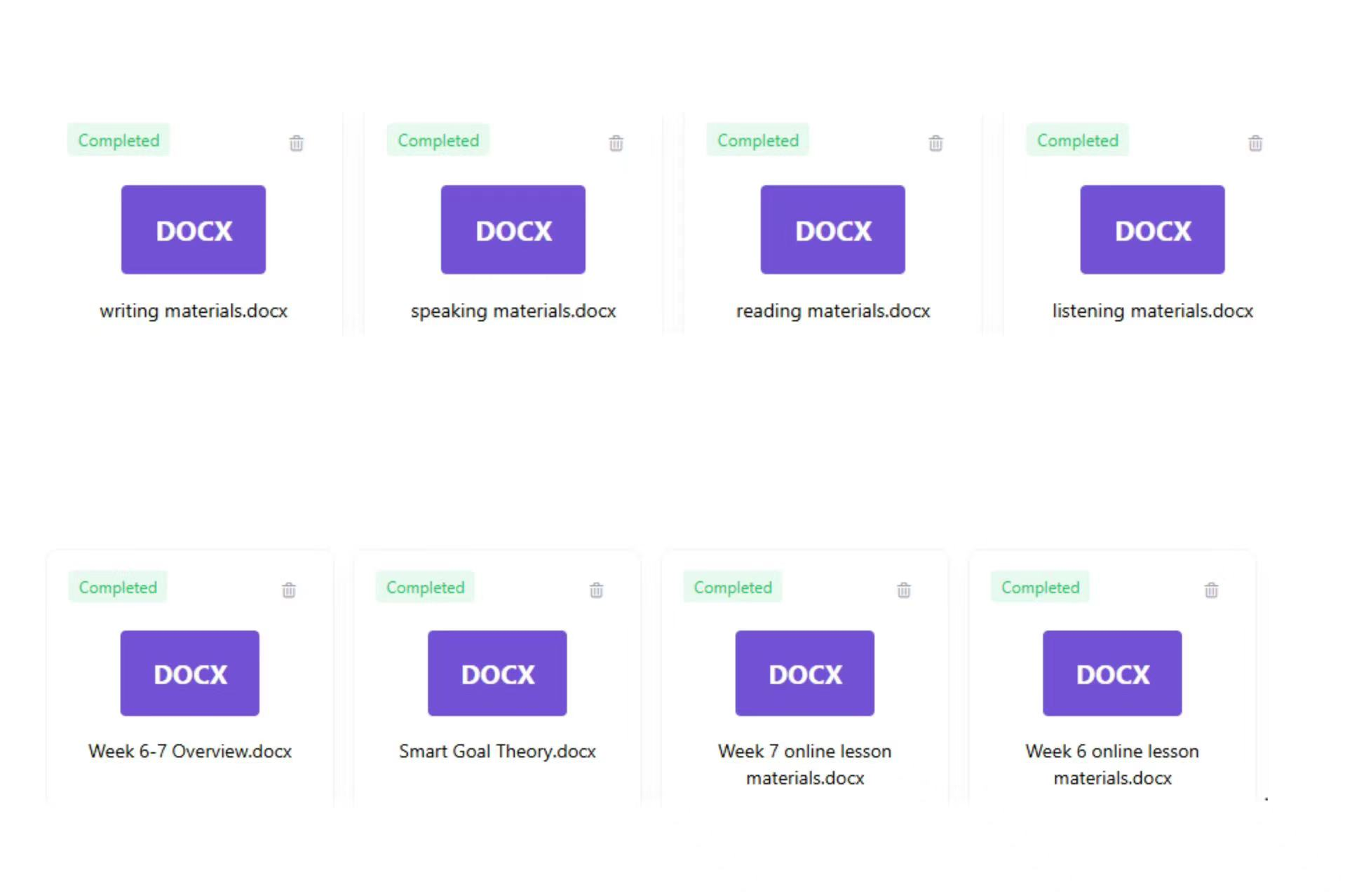Click the trash icon on Week 6-7 Overview.docx
The image size is (1345, 896).
click(x=289, y=590)
